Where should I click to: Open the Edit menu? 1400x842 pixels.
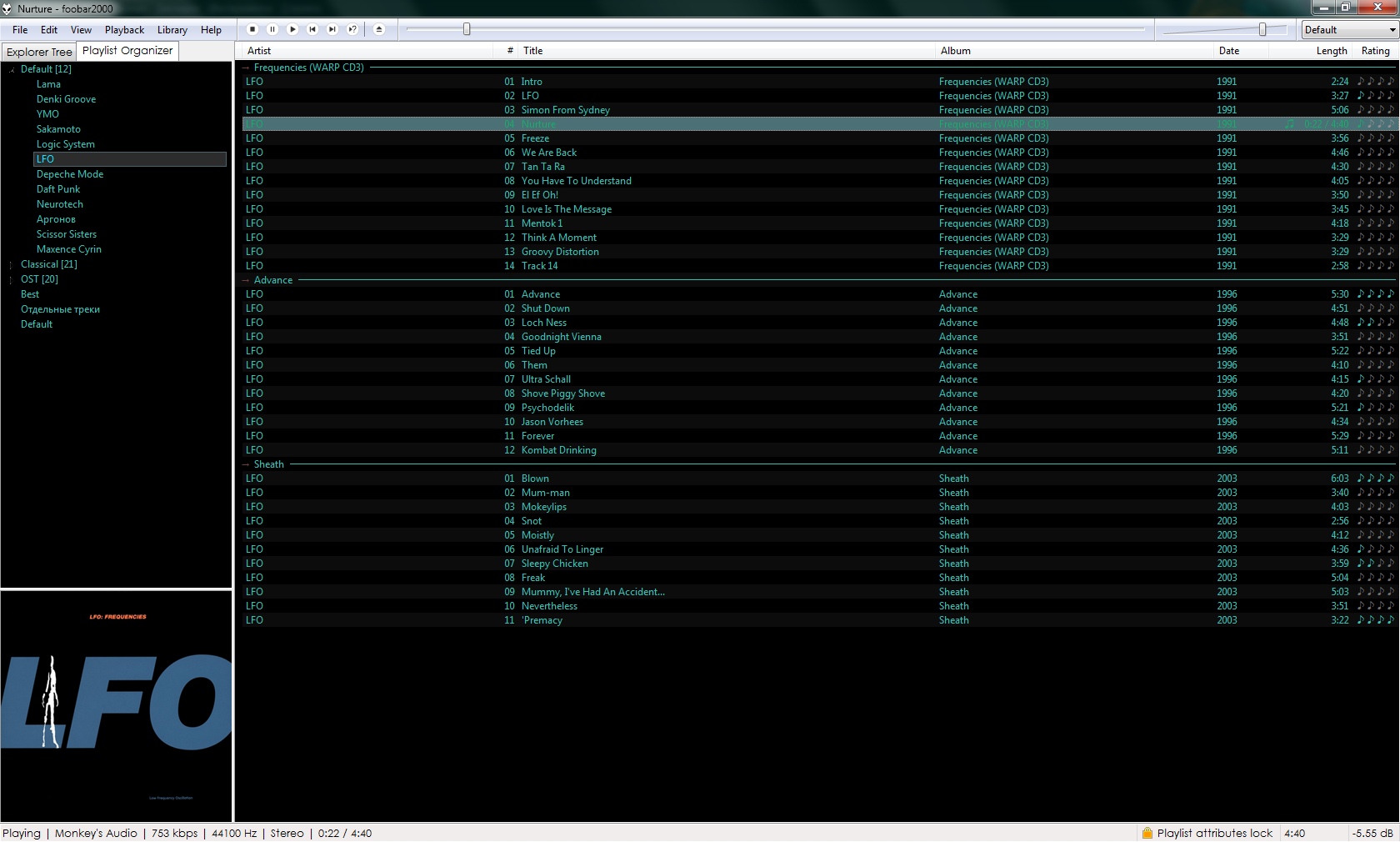click(x=49, y=30)
